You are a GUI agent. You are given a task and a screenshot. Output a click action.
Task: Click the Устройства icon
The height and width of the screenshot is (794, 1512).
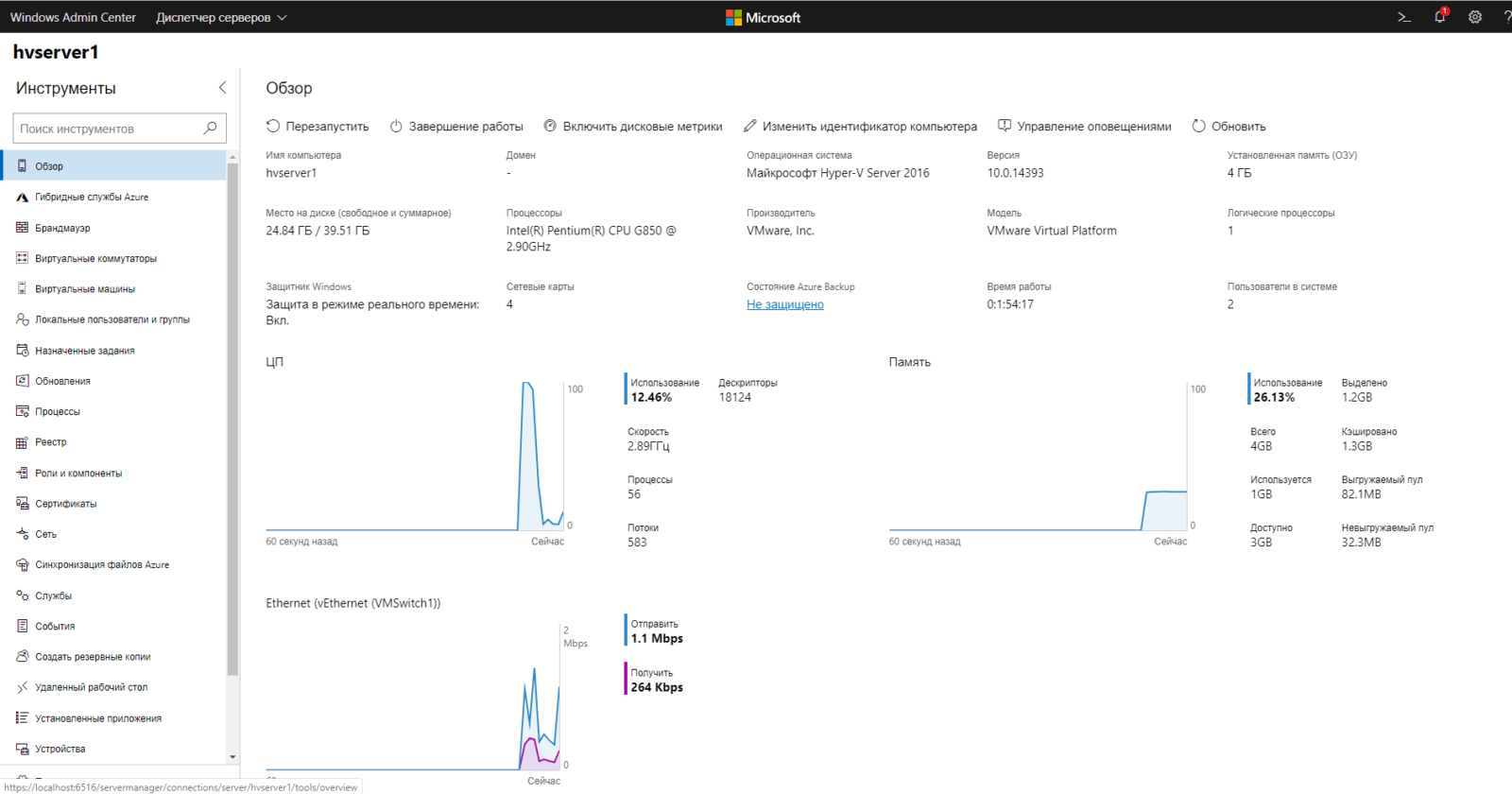[x=22, y=749]
